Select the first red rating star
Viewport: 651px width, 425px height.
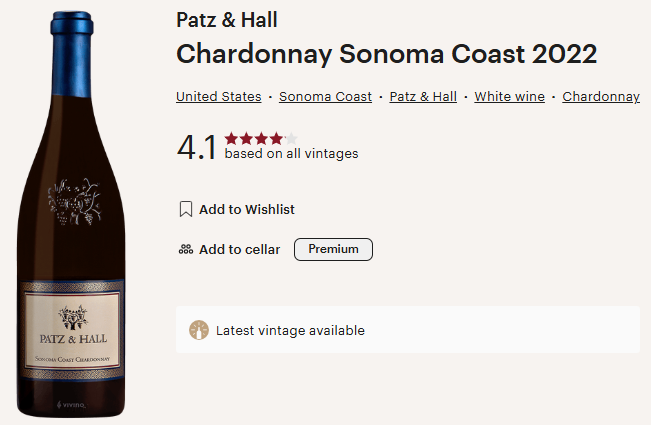231,139
